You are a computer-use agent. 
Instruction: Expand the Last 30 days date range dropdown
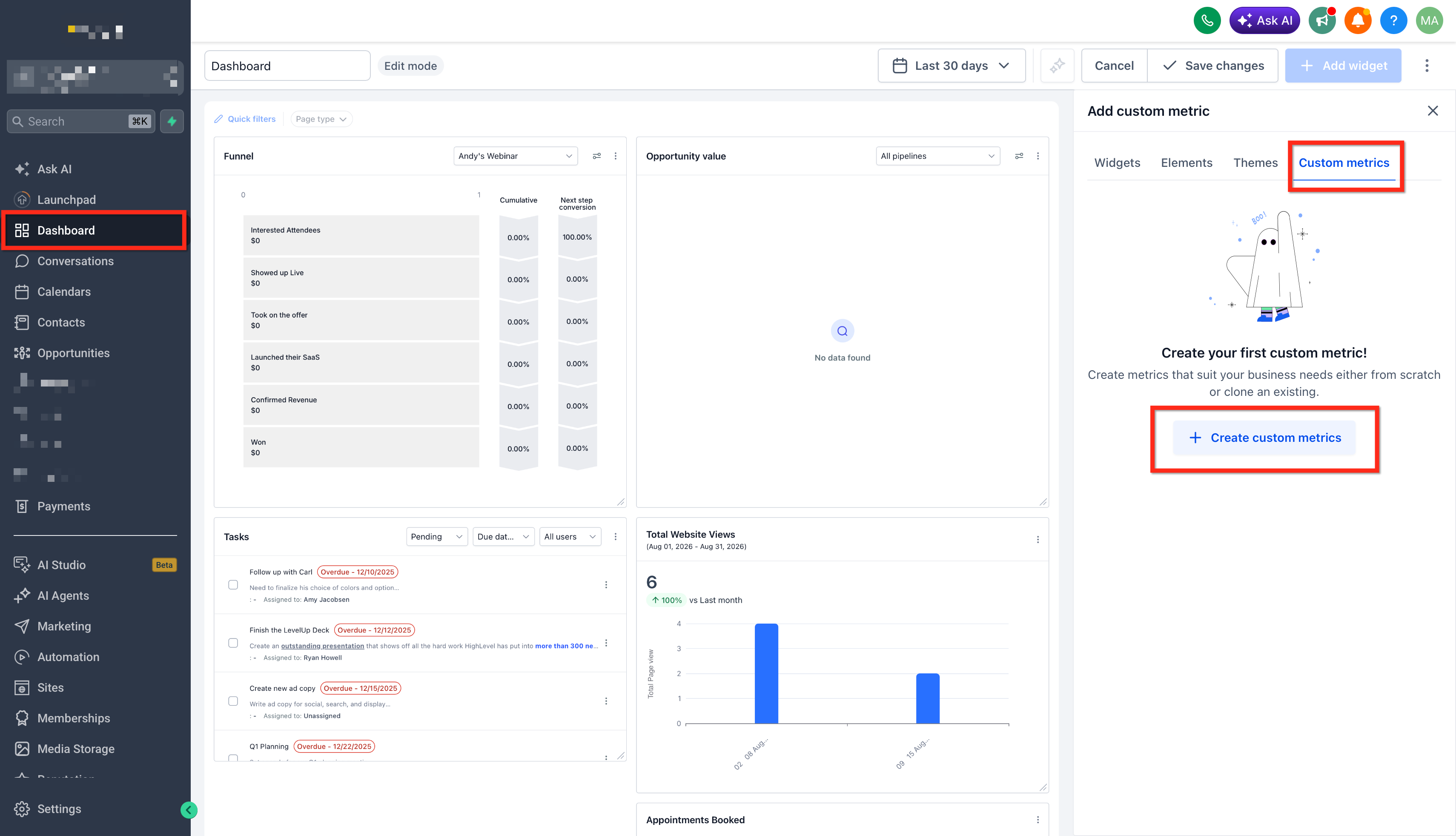(952, 66)
